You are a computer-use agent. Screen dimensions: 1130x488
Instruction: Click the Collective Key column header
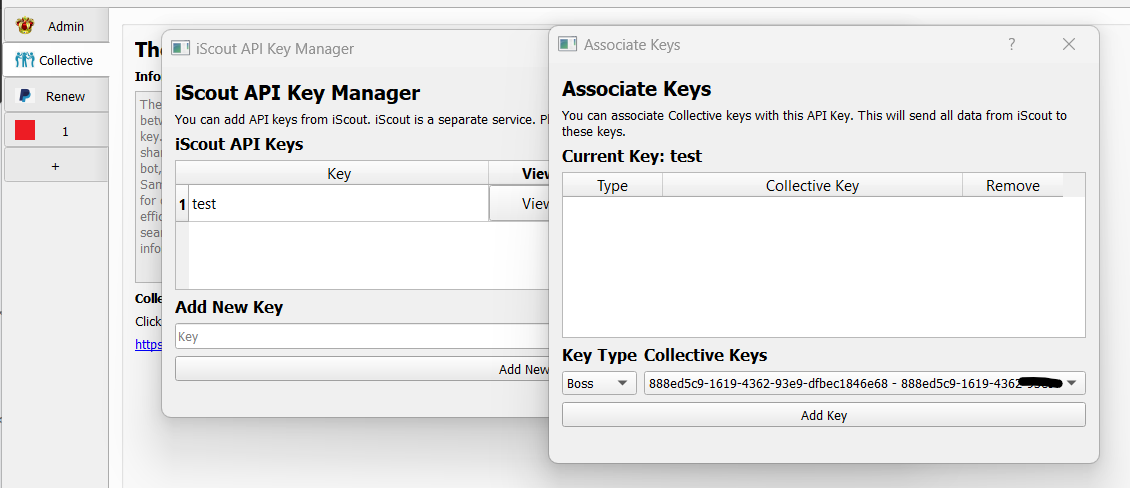pos(811,185)
